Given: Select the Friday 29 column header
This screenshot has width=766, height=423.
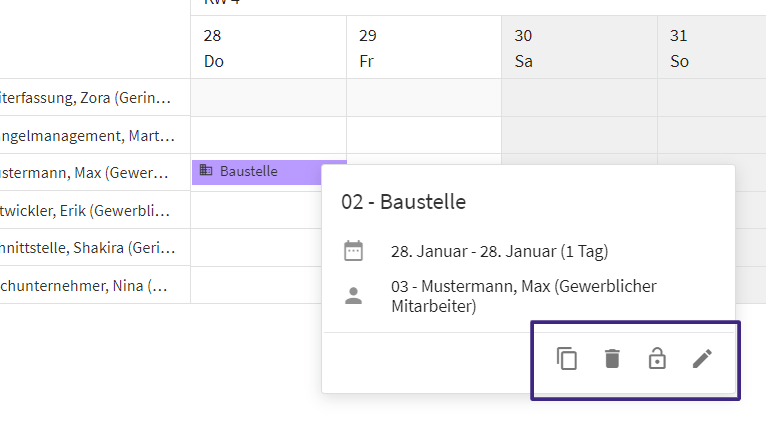Looking at the screenshot, I should coord(424,47).
